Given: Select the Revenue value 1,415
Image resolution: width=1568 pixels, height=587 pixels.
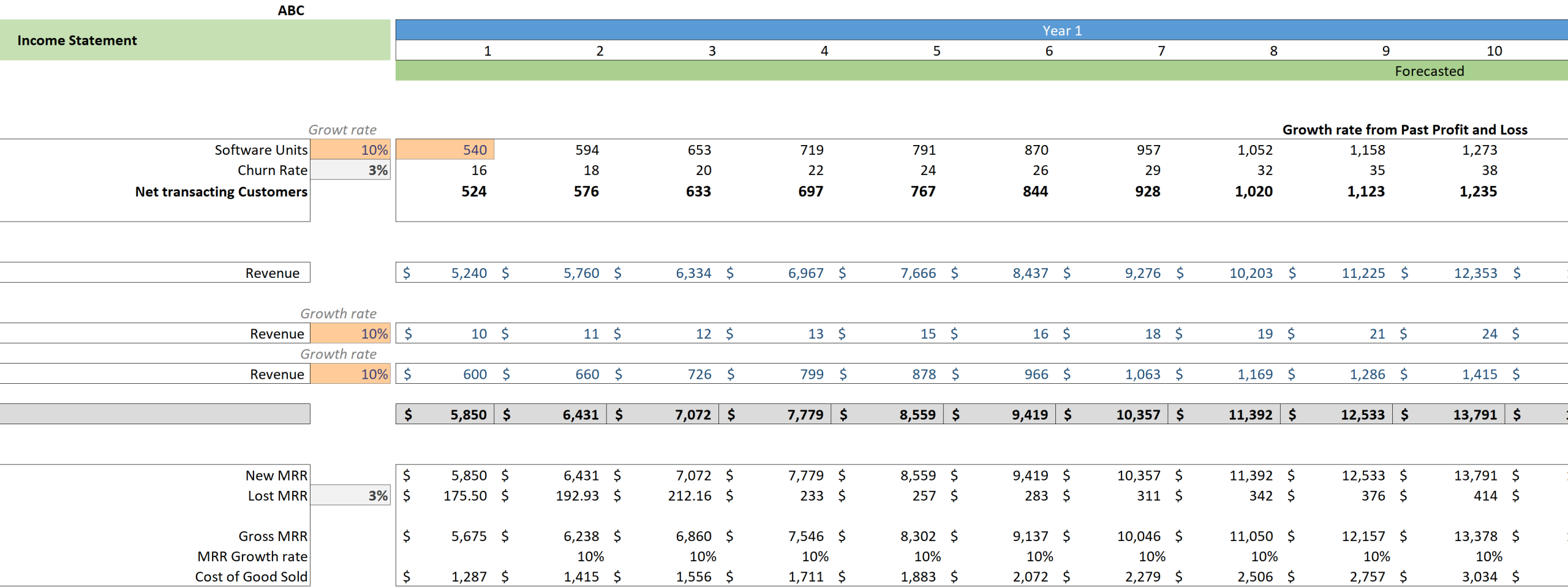Looking at the screenshot, I should click(x=1479, y=374).
